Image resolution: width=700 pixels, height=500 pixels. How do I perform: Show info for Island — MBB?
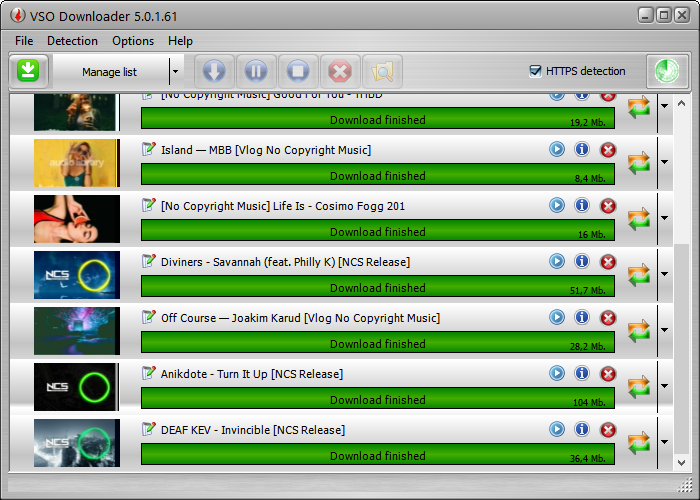point(582,149)
